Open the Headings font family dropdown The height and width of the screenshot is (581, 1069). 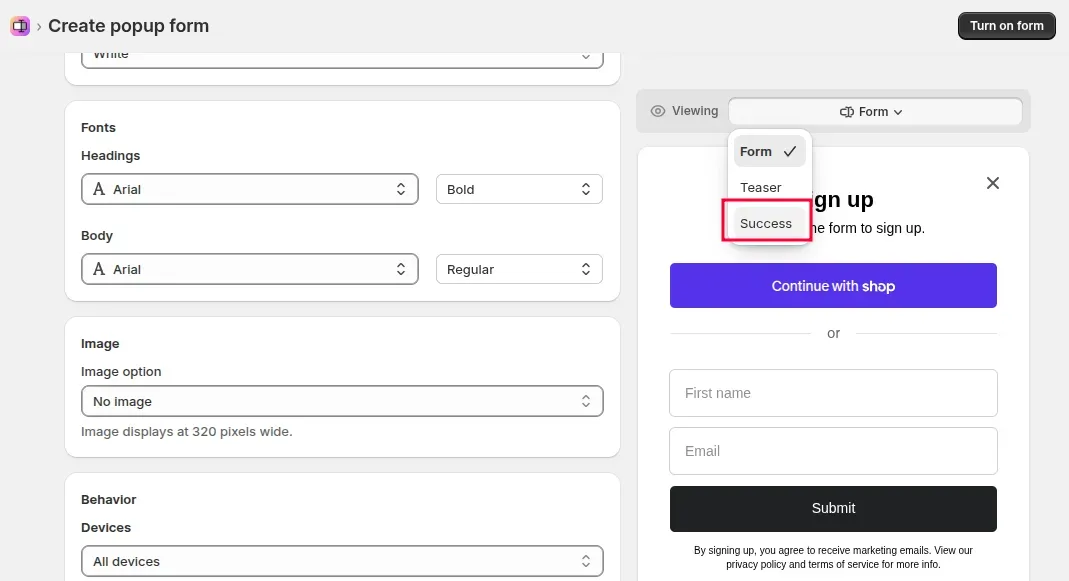(x=250, y=190)
